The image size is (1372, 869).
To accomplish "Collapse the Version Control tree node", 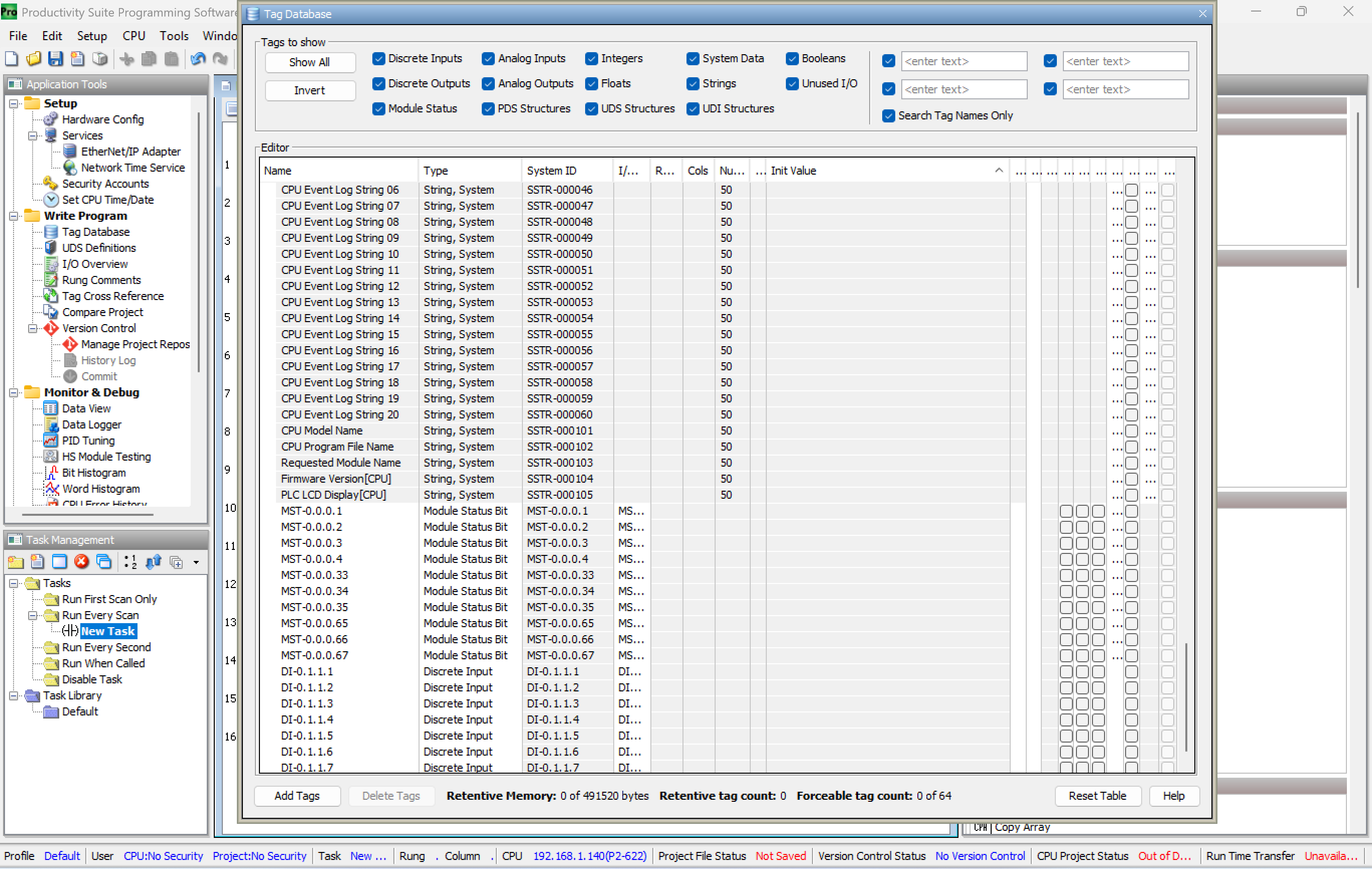I will [33, 328].
